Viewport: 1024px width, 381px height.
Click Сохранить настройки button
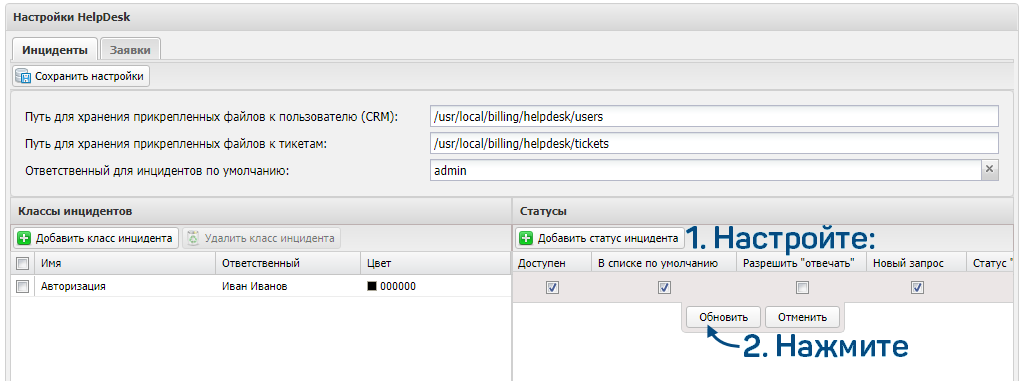pyautogui.click(x=81, y=76)
